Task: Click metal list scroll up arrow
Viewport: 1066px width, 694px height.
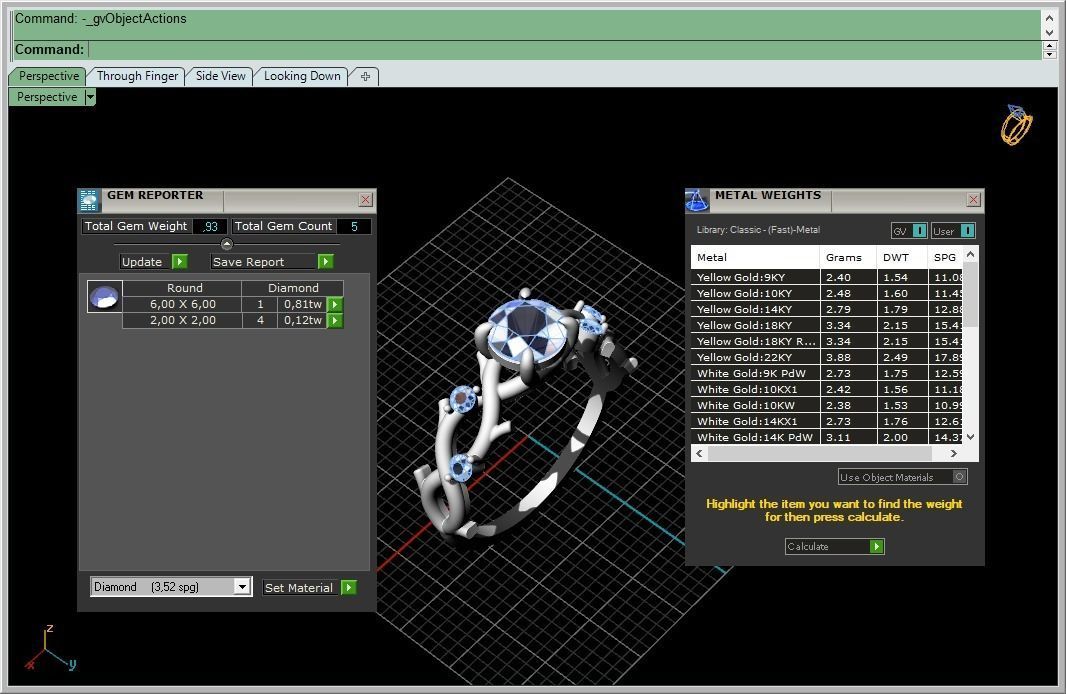Action: pyautogui.click(x=971, y=254)
